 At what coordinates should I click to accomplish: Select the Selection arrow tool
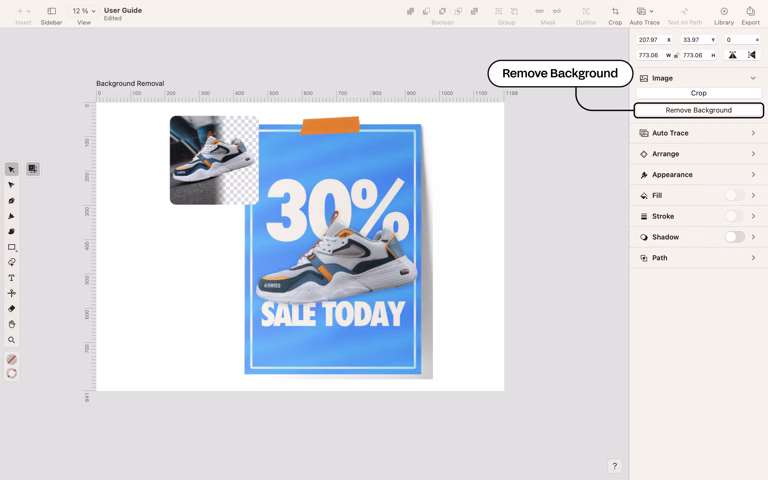[x=12, y=169]
